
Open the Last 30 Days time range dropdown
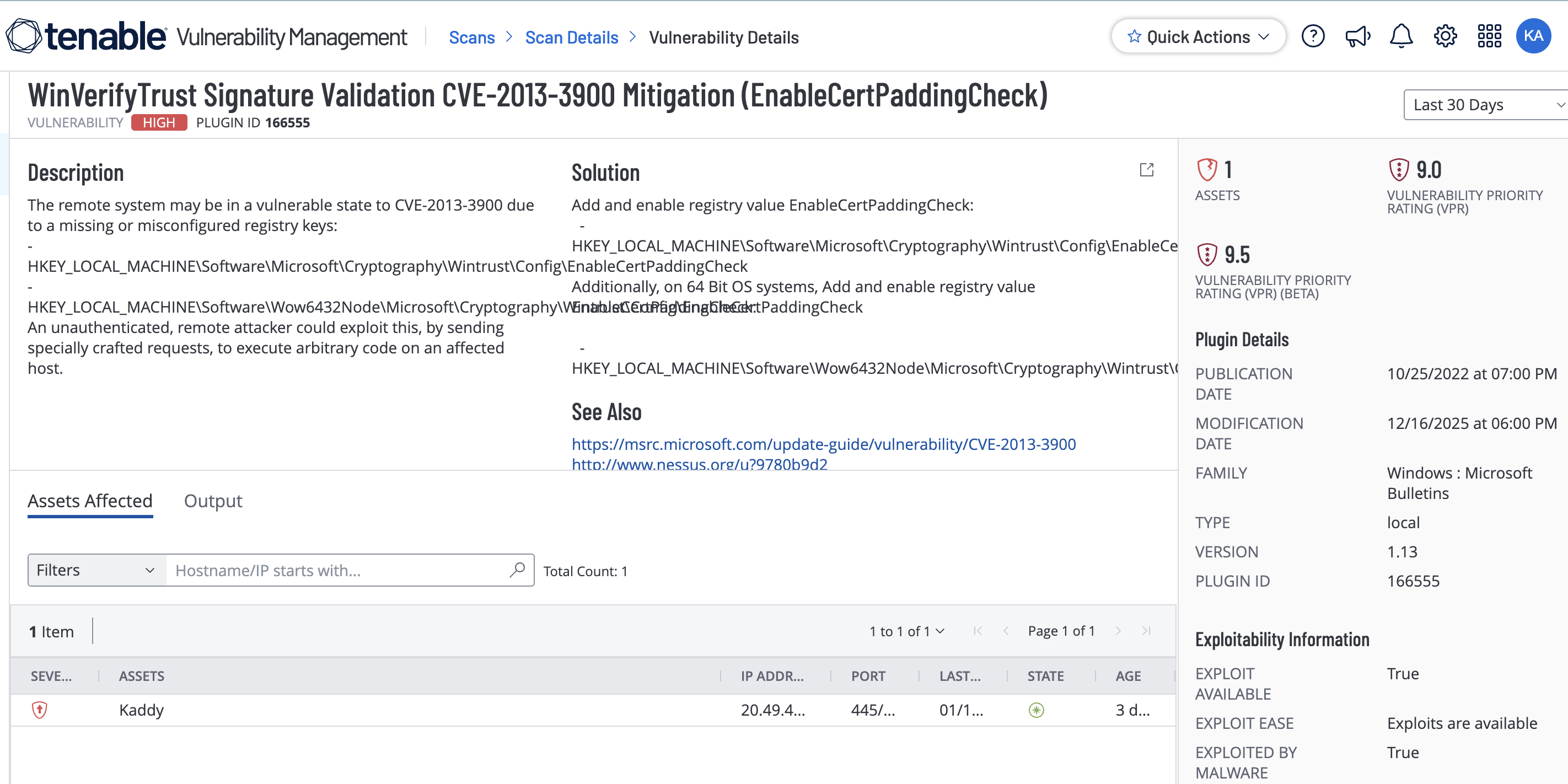pos(1485,105)
